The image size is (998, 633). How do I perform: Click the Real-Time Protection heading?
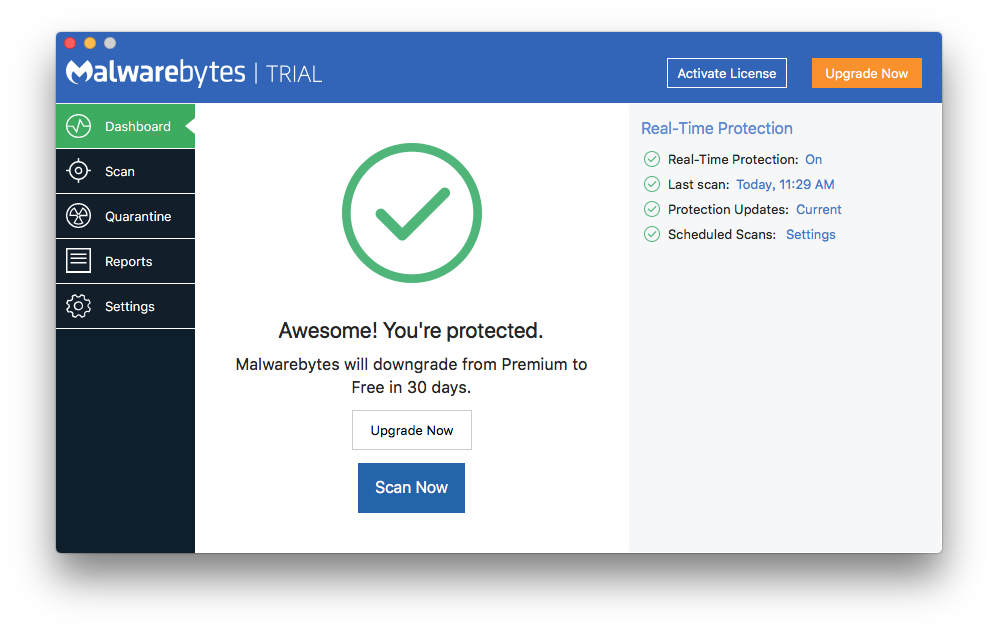717,129
